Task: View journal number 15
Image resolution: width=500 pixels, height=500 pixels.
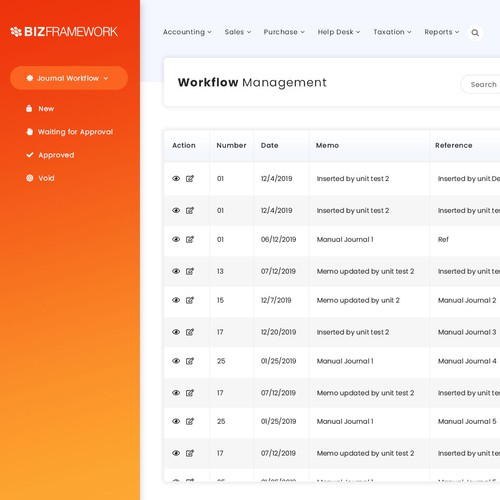Action: pos(176,300)
